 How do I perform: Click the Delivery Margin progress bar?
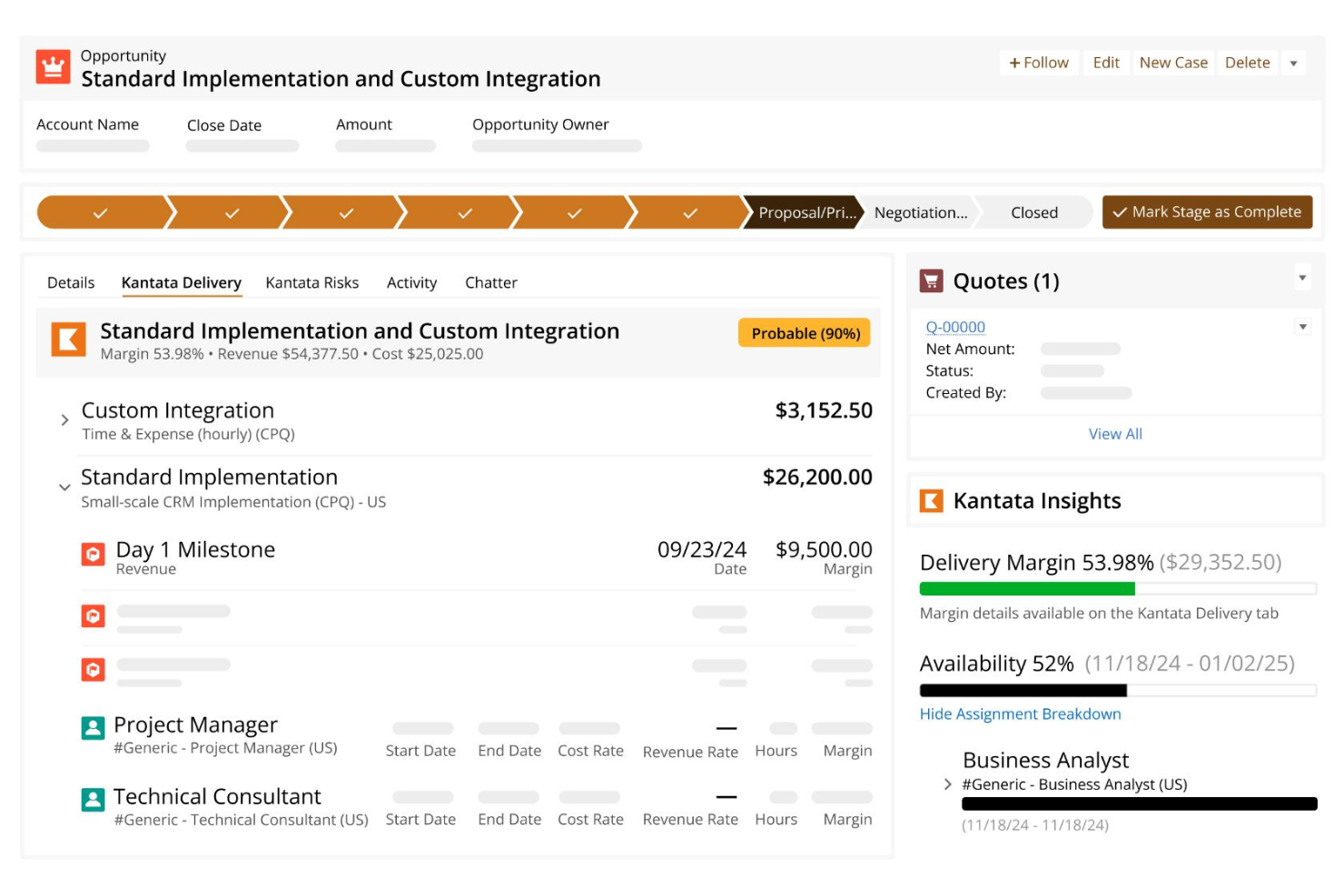point(1118,588)
